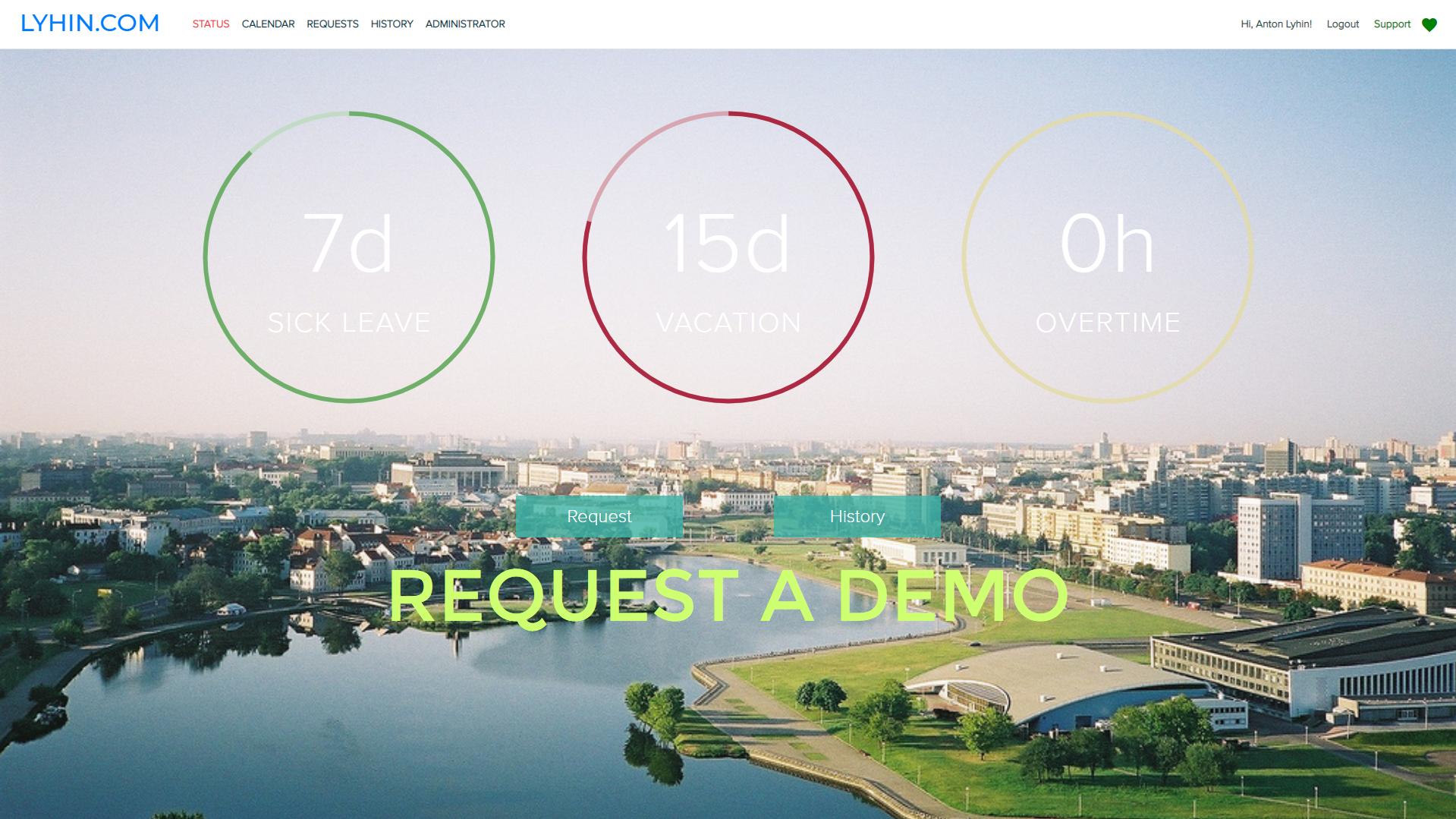
Task: Open the LYHIN.COM home logo
Action: pos(90,24)
